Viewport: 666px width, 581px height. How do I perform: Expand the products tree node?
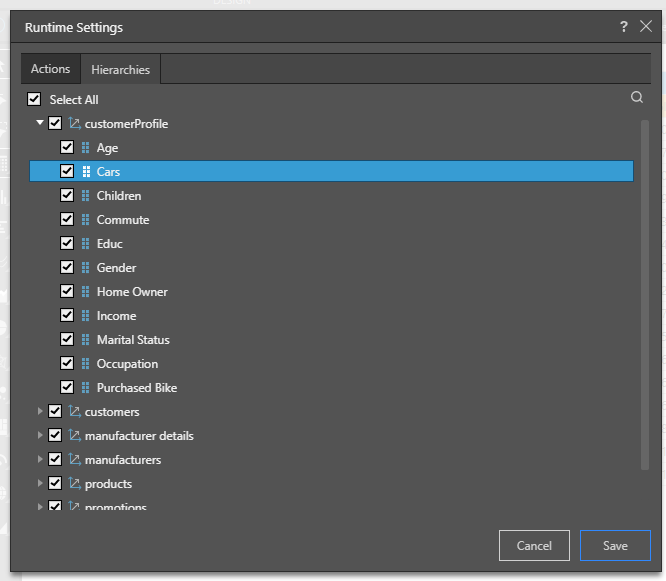pyautogui.click(x=40, y=484)
